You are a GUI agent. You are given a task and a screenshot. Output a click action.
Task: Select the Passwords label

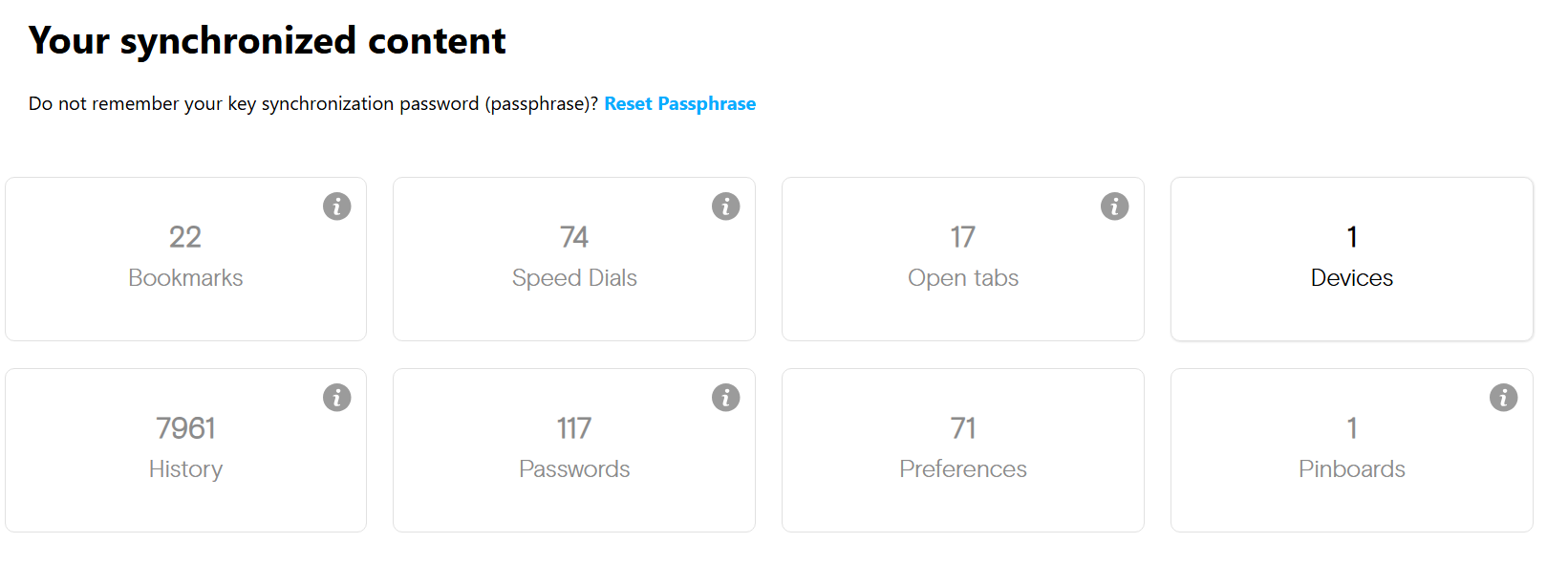574,469
